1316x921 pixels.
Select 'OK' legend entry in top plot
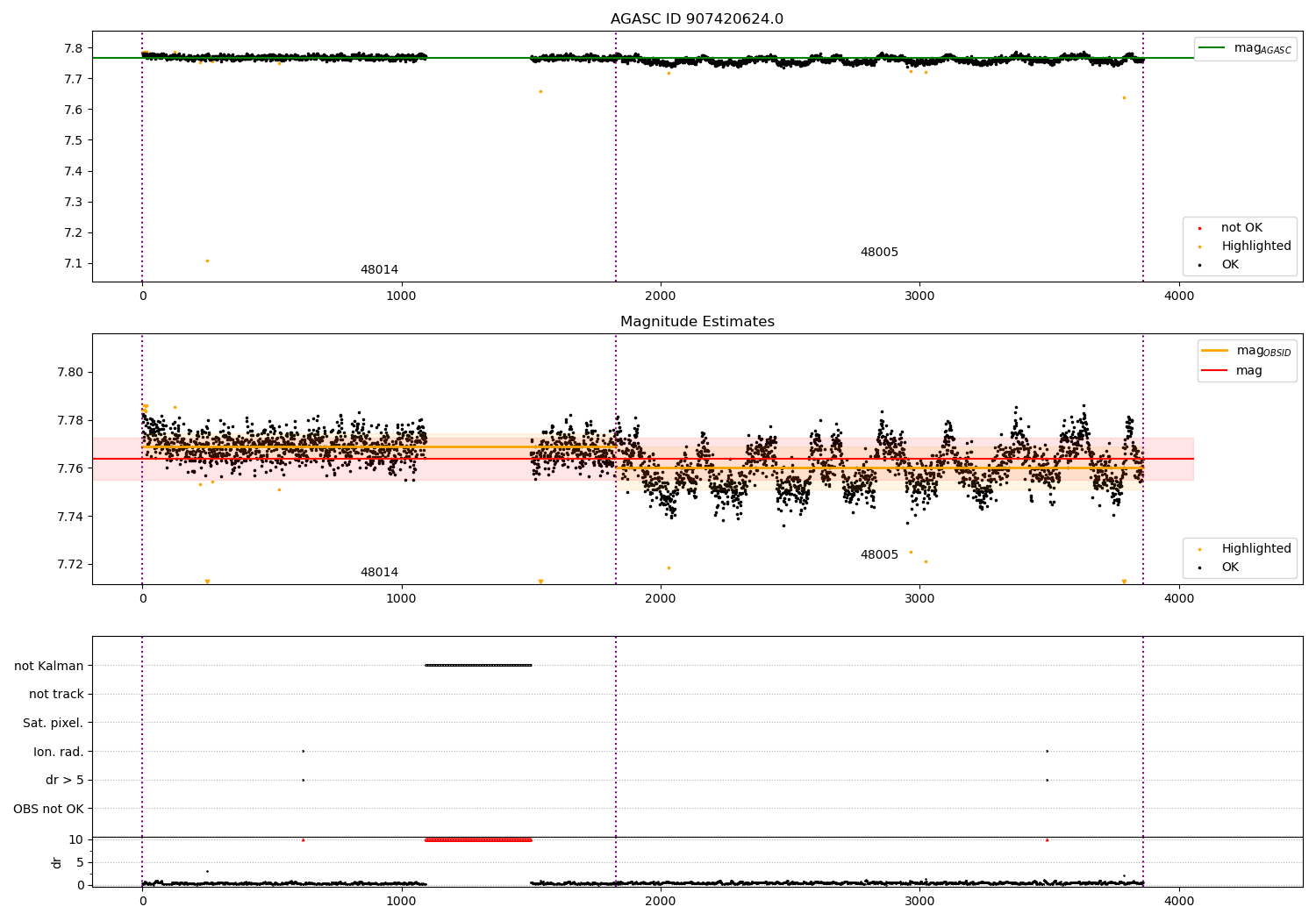[x=1230, y=265]
